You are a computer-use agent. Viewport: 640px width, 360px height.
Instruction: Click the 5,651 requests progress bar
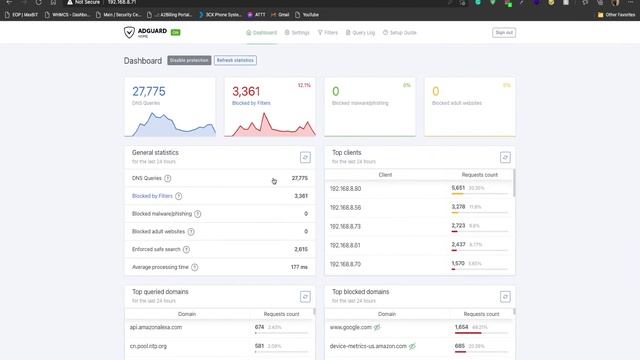tap(480, 194)
